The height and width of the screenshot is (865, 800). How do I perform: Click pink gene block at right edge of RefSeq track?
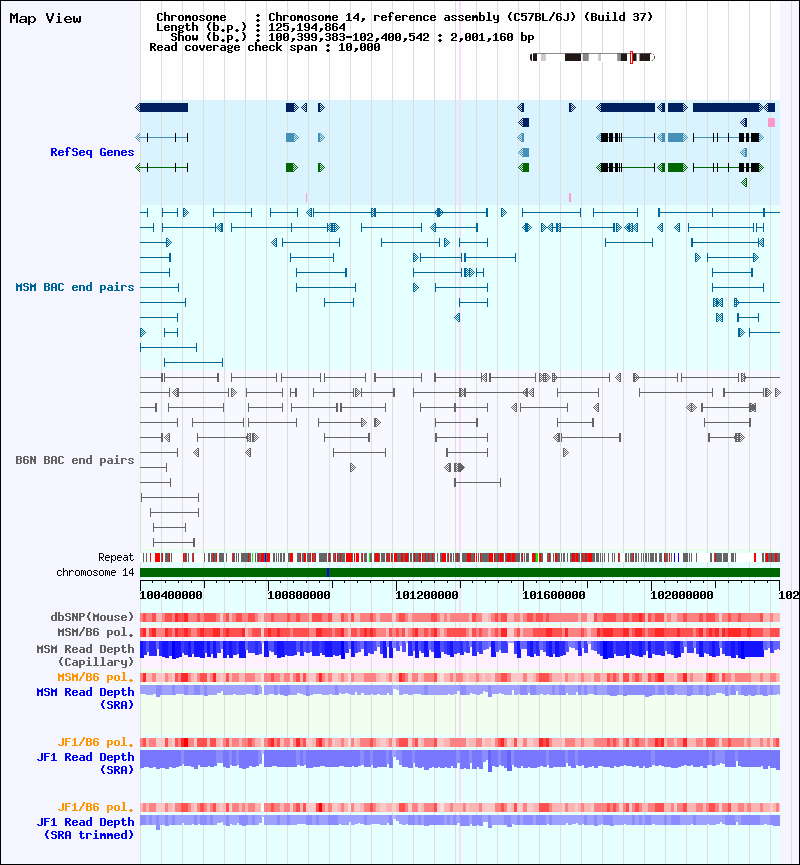point(771,122)
